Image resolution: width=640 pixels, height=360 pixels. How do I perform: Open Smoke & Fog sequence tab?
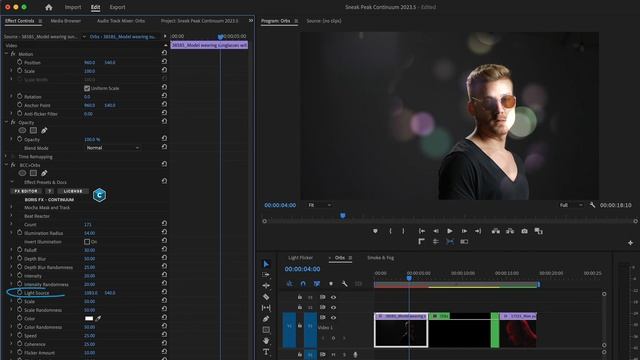tap(380, 258)
